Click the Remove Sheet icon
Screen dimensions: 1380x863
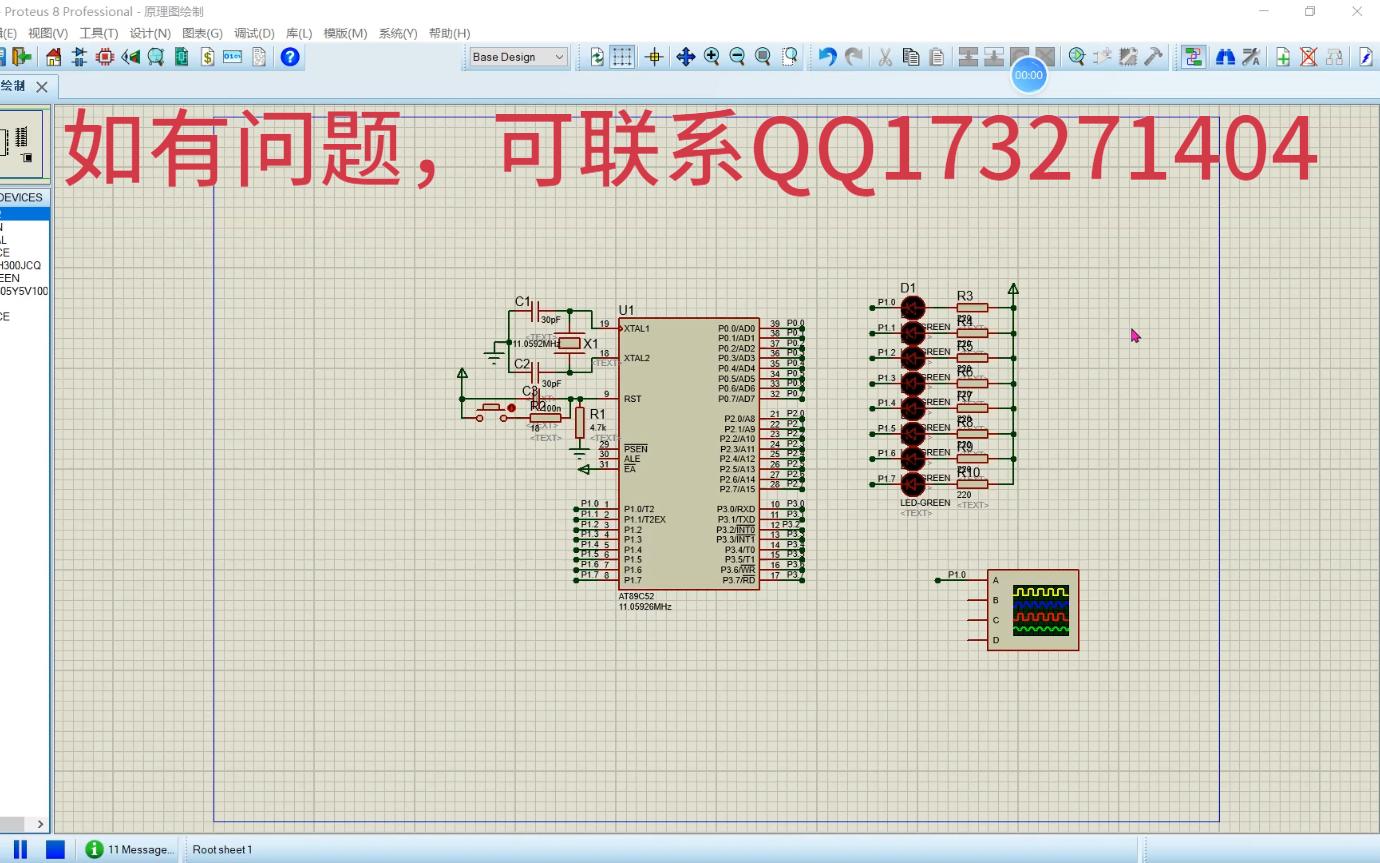point(1308,57)
